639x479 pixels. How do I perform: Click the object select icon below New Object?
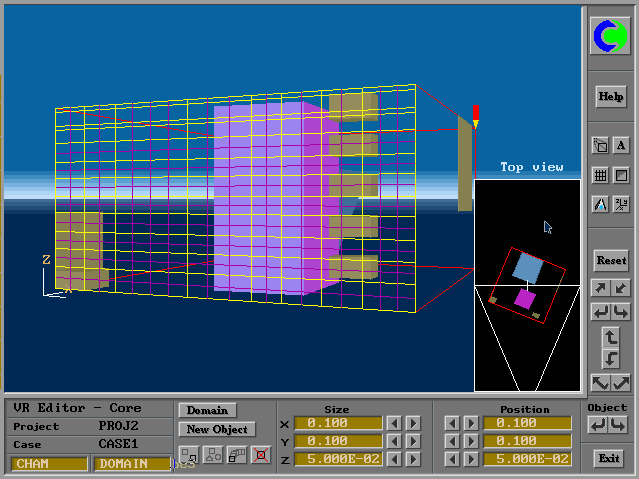tap(189, 455)
